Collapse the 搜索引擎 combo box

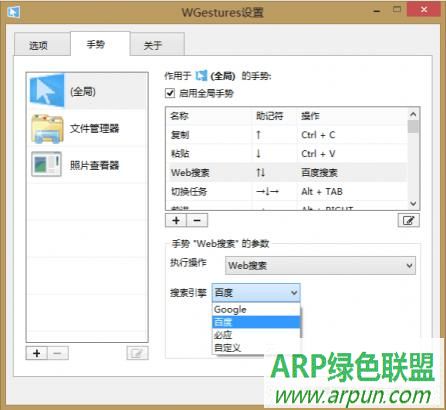[256, 293]
